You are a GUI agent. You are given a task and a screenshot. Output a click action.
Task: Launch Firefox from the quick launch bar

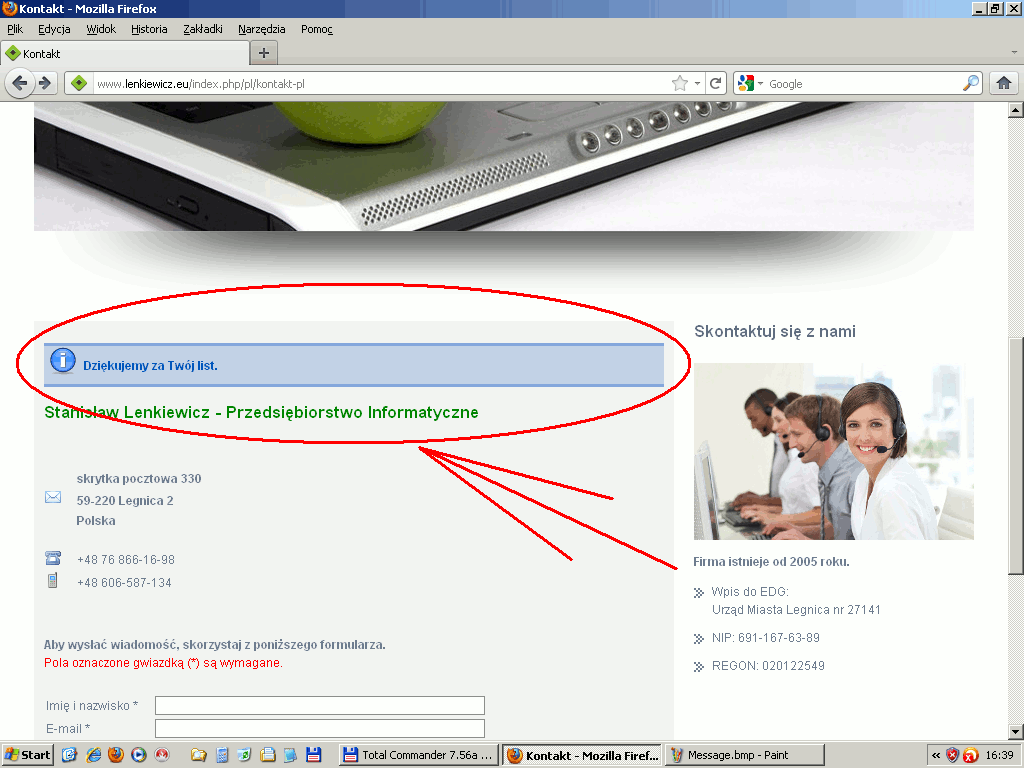pyautogui.click(x=116, y=755)
